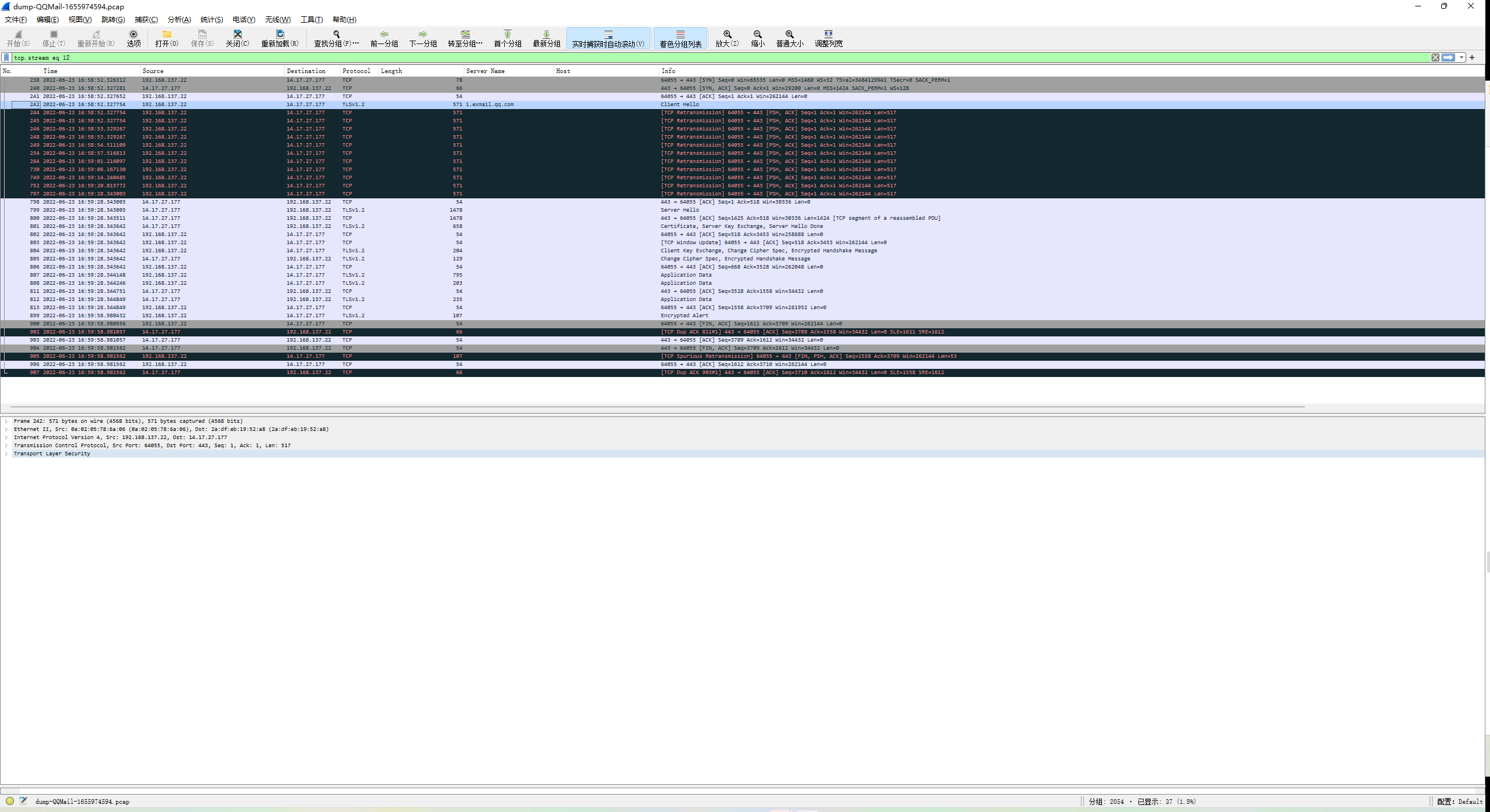The image size is (1490, 812).
Task: Open the 统计(S) statistics menu
Action: [x=211, y=20]
